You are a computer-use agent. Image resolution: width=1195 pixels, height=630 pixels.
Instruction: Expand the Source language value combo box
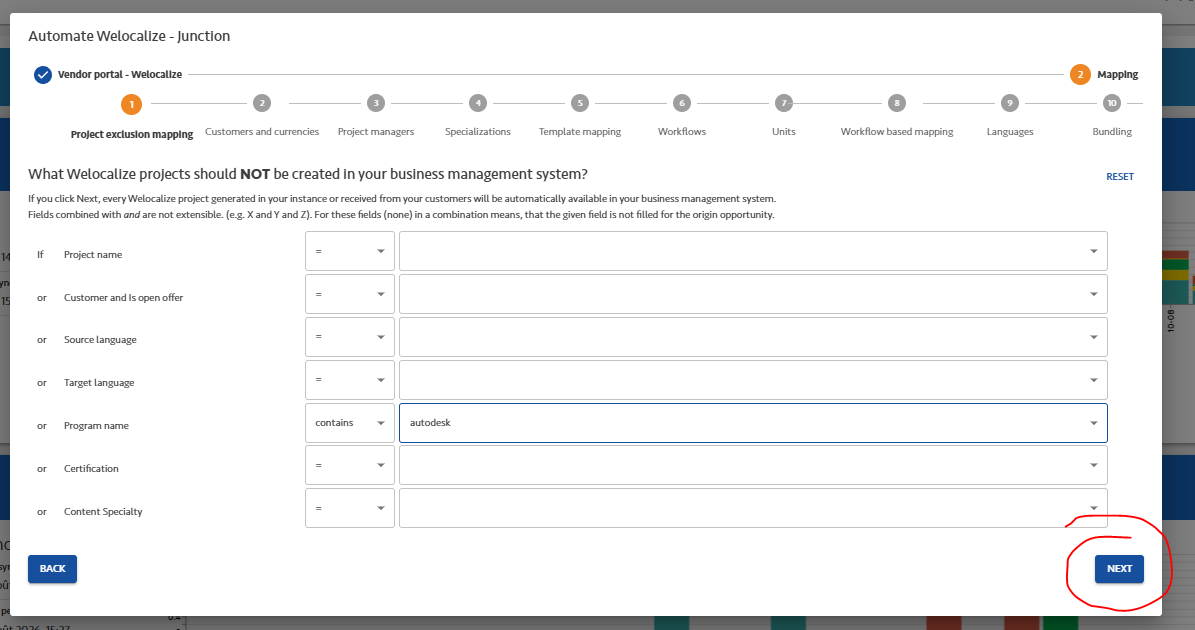pyautogui.click(x=753, y=337)
